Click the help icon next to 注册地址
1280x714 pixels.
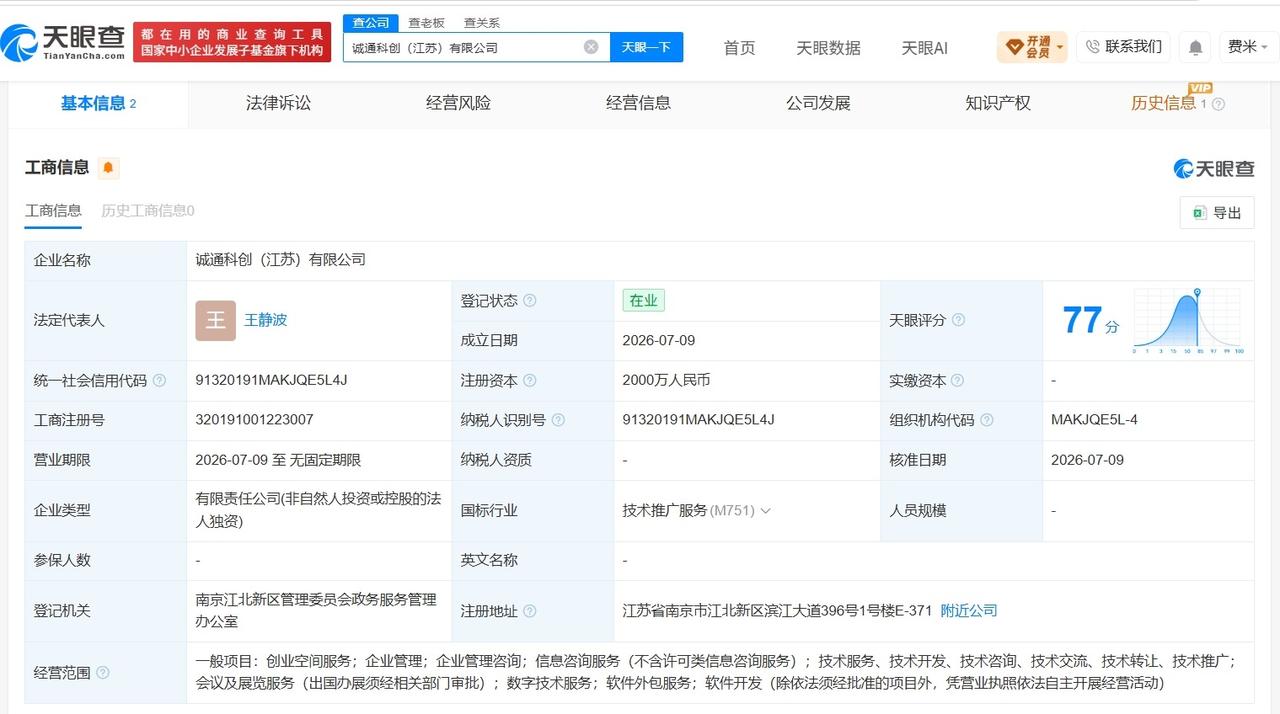530,611
